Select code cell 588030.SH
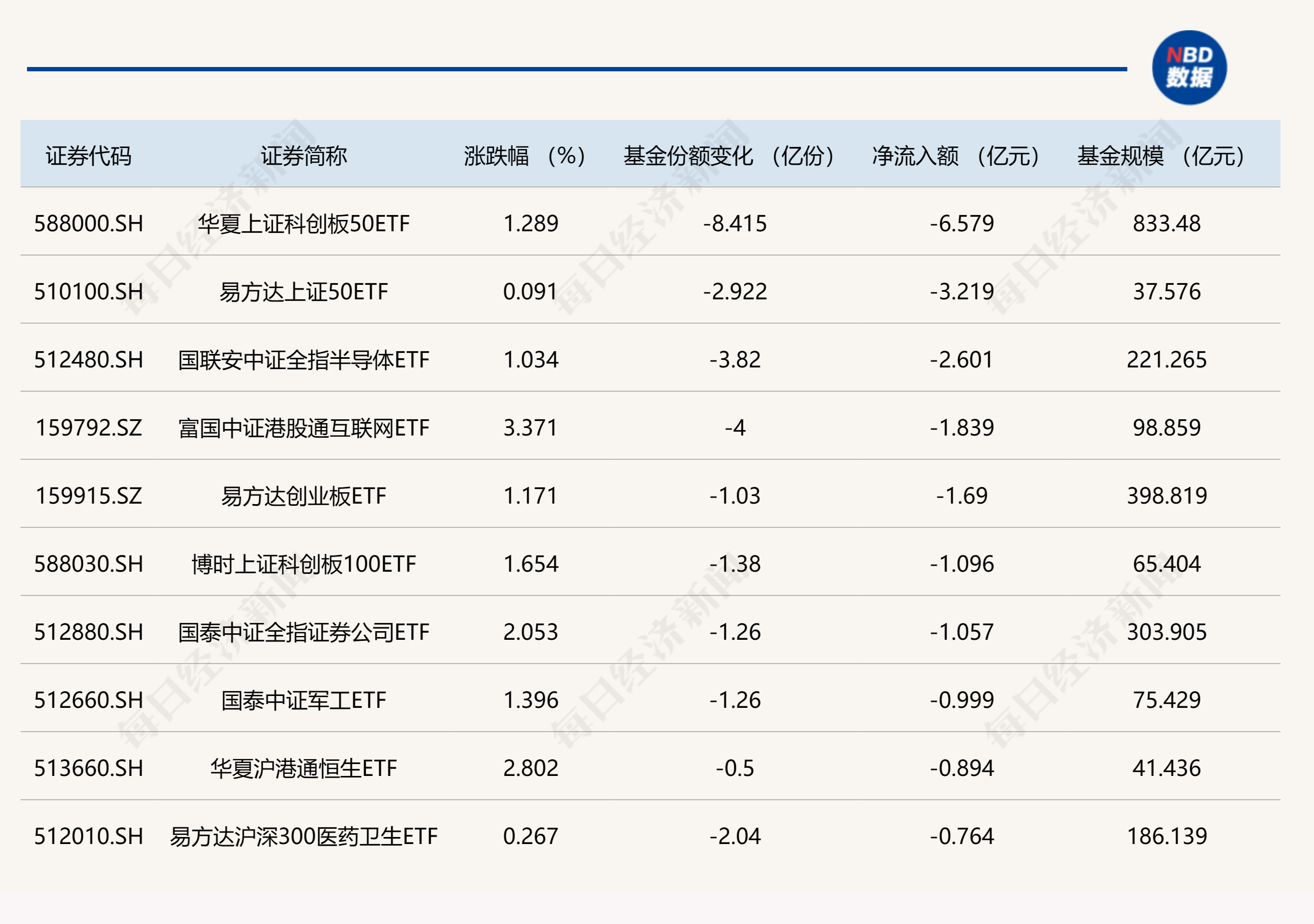Viewport: 1314px width, 924px height. tap(89, 564)
